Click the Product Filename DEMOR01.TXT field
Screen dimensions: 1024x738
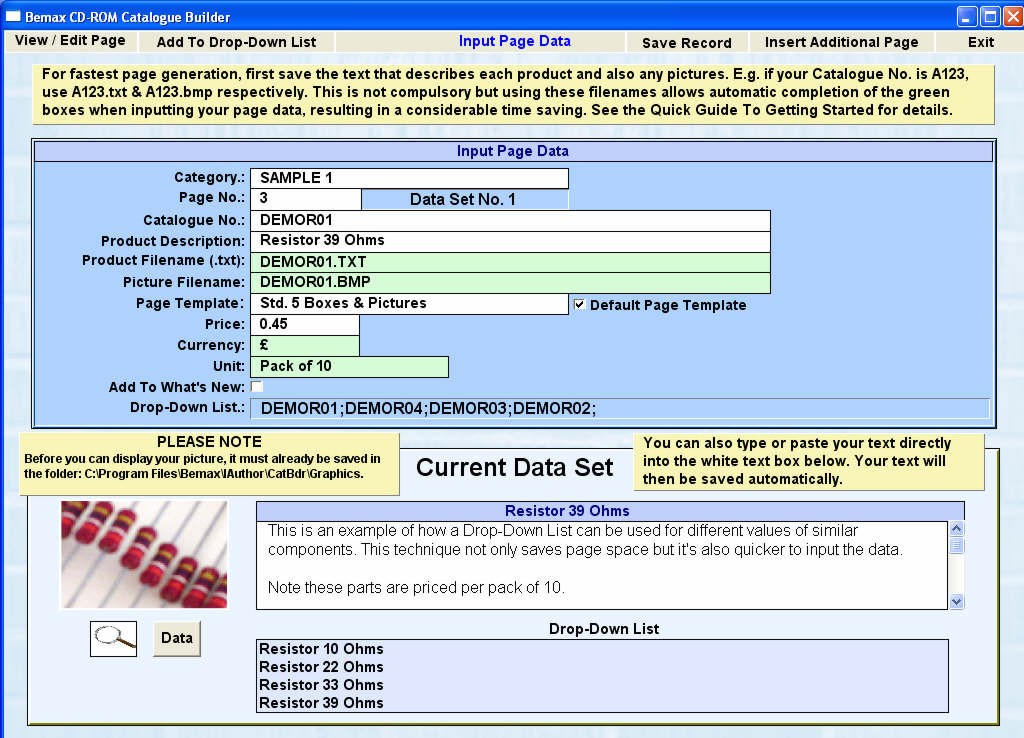[x=510, y=262]
